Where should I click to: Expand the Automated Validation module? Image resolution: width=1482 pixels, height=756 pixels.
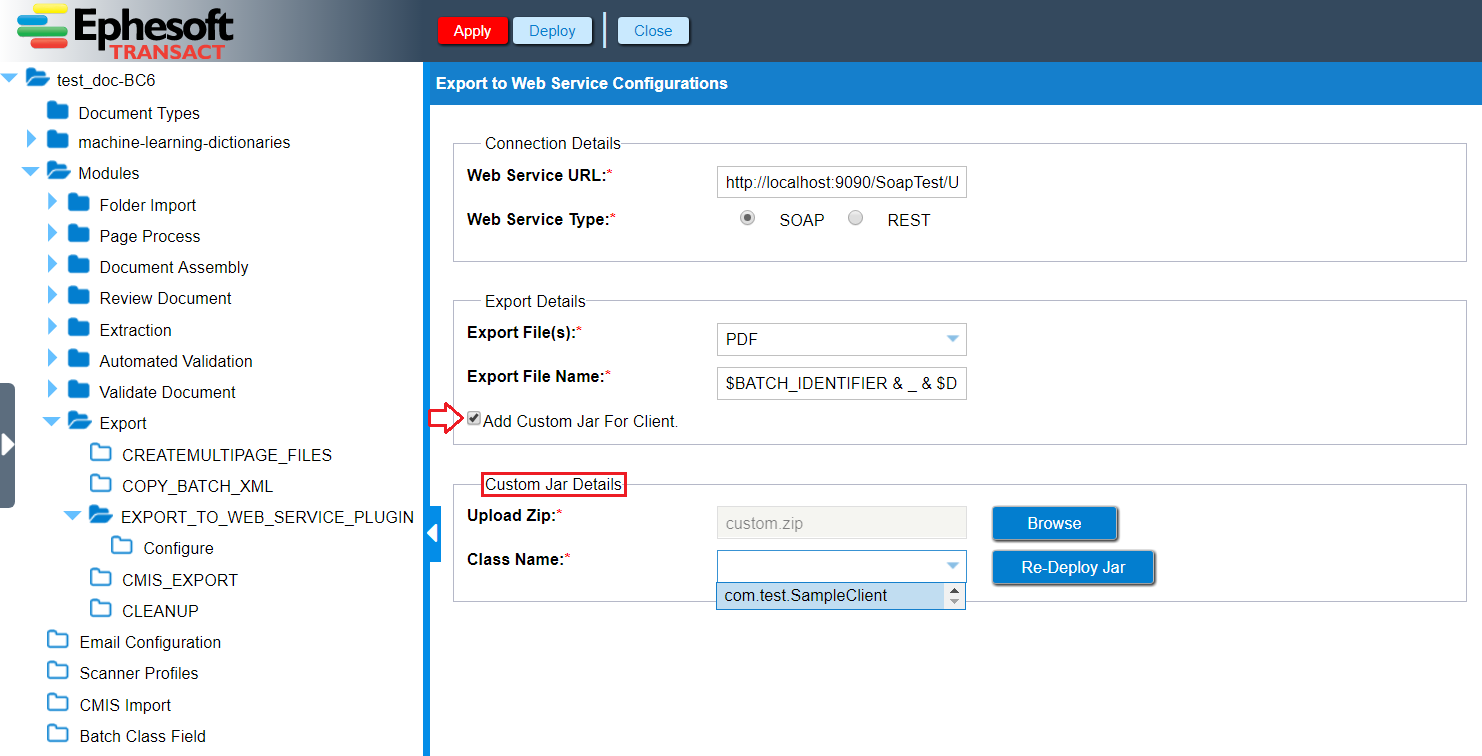53,359
